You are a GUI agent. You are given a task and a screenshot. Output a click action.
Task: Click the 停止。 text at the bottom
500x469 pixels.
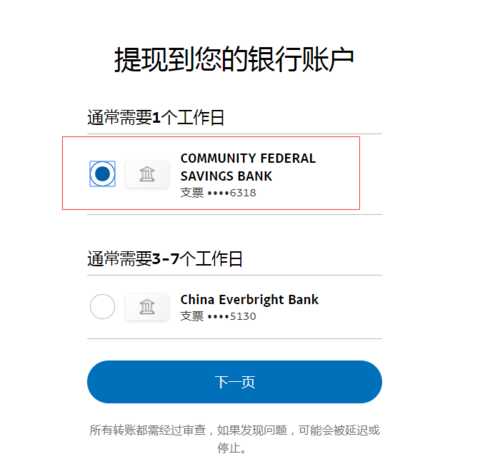pyautogui.click(x=232, y=448)
